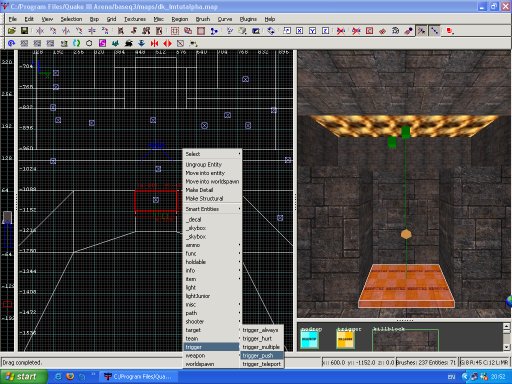Expand the target entity submenu
The width and height of the screenshot is (512, 384).
[x=213, y=330]
